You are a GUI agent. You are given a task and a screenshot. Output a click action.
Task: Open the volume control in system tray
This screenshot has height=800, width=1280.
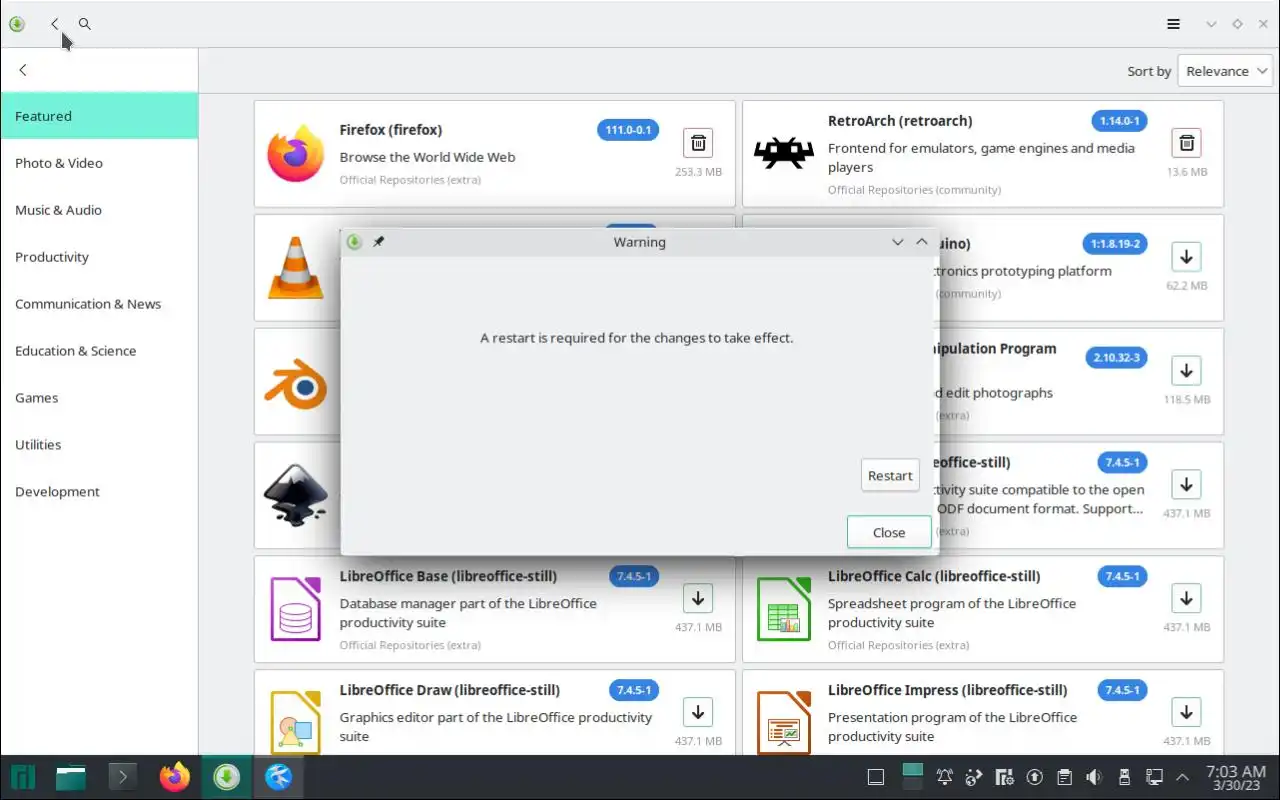(x=1094, y=777)
